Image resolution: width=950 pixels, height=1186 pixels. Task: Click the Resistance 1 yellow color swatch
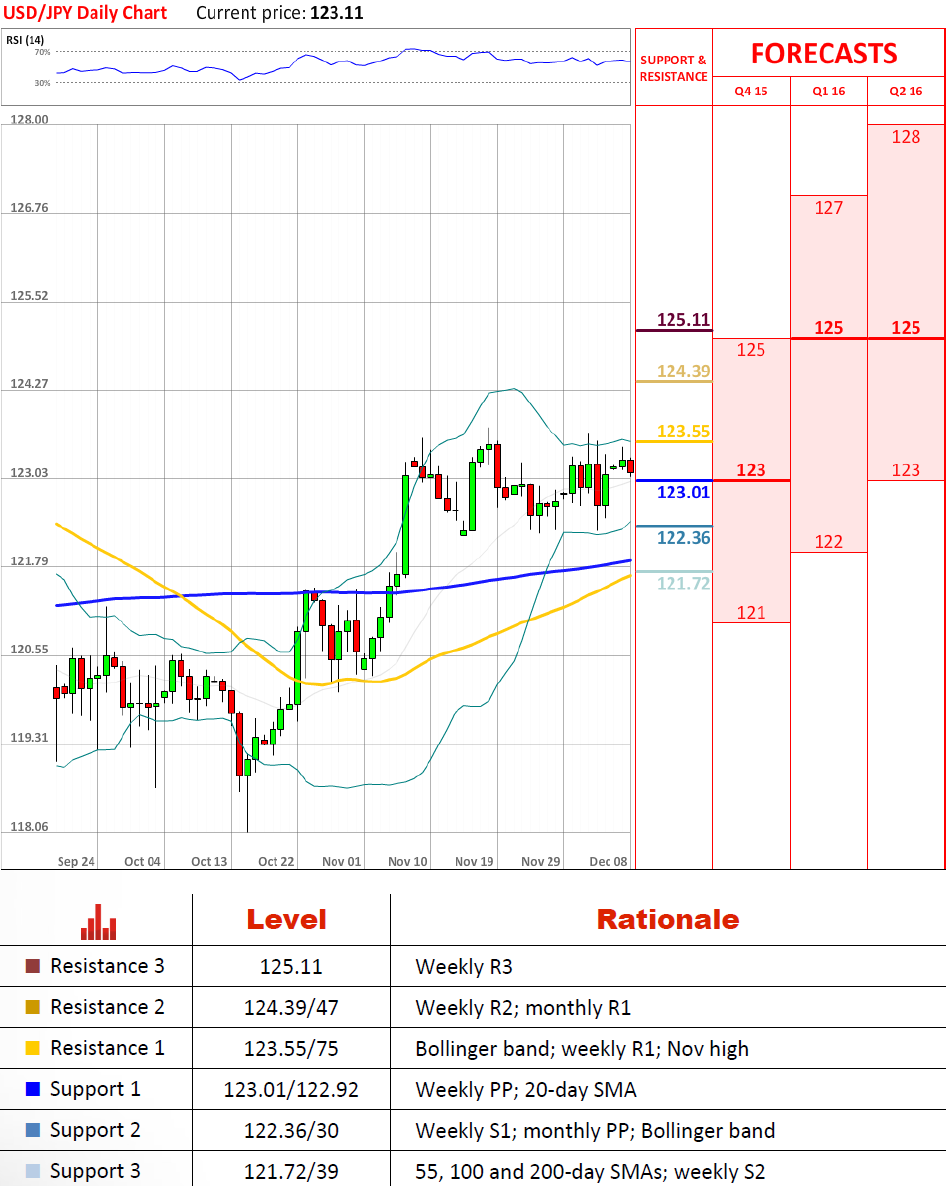click(33, 1048)
